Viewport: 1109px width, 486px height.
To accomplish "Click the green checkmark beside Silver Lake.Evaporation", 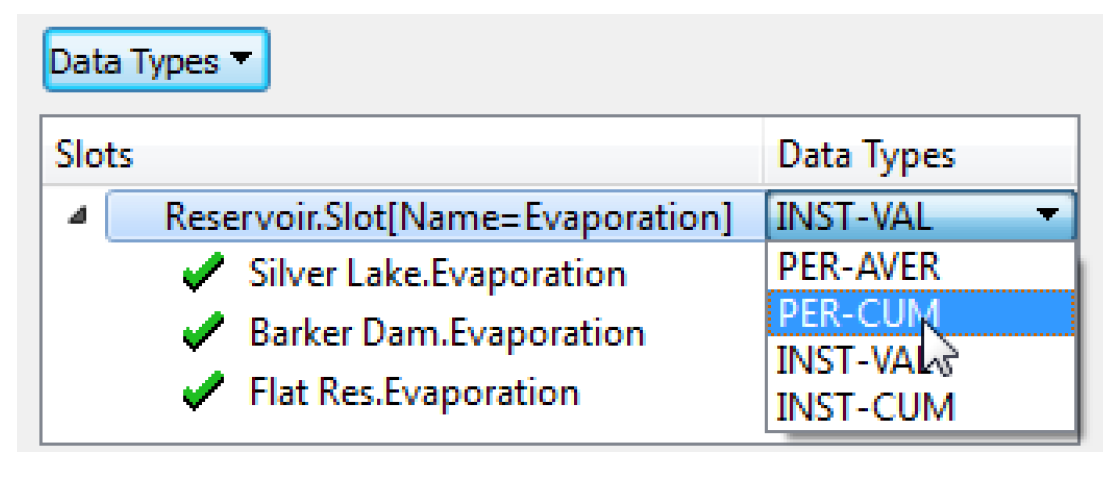I will (x=202, y=274).
